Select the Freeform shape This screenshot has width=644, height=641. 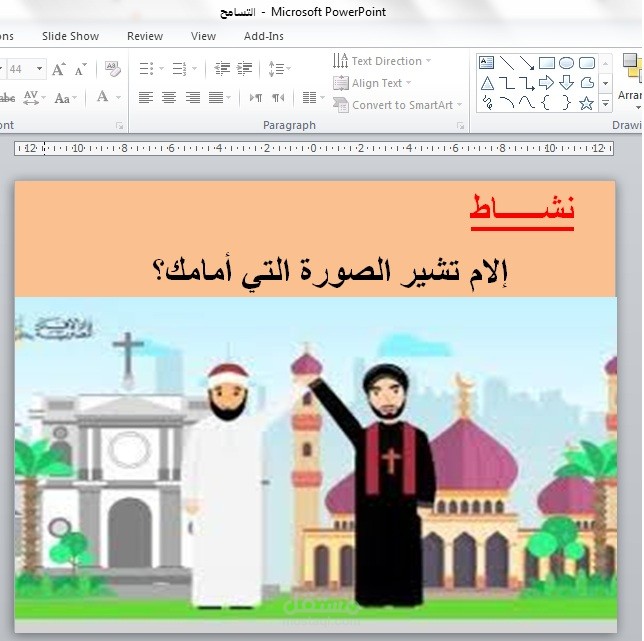587,83
